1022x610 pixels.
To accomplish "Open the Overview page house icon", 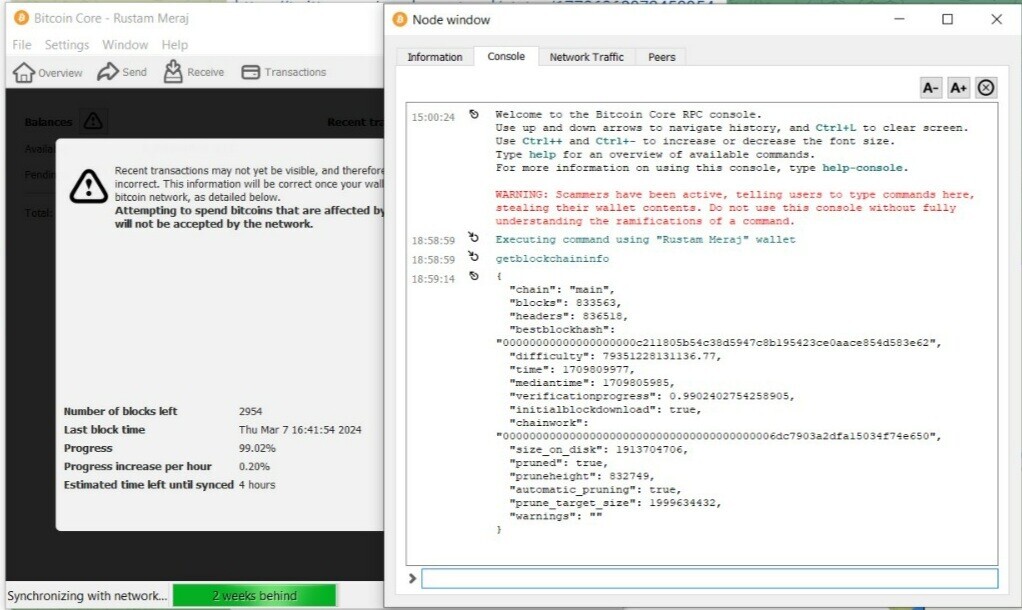I will pyautogui.click(x=23, y=72).
